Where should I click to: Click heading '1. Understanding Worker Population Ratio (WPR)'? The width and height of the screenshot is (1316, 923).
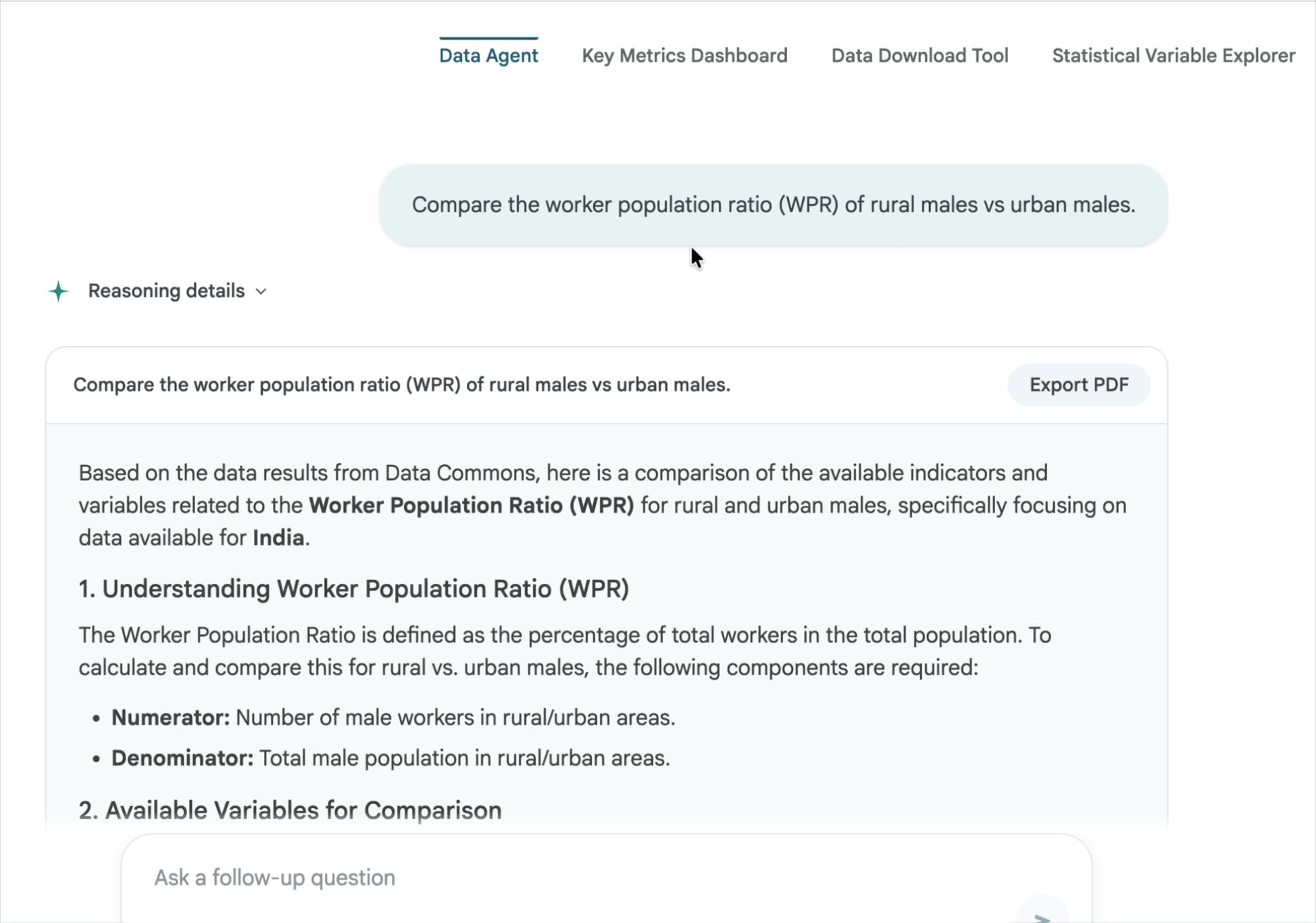[354, 589]
